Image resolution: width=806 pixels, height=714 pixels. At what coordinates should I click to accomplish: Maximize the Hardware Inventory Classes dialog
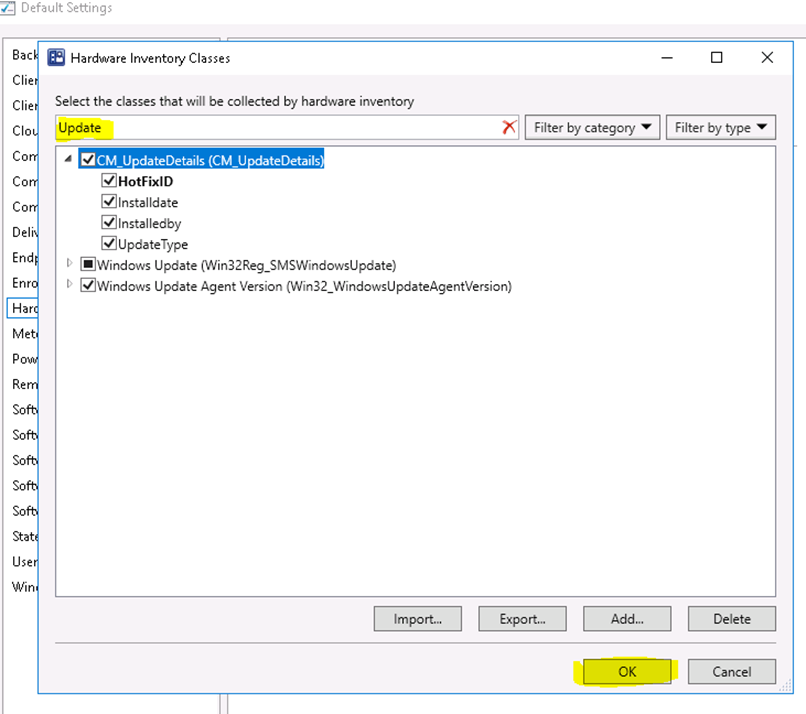[717, 58]
